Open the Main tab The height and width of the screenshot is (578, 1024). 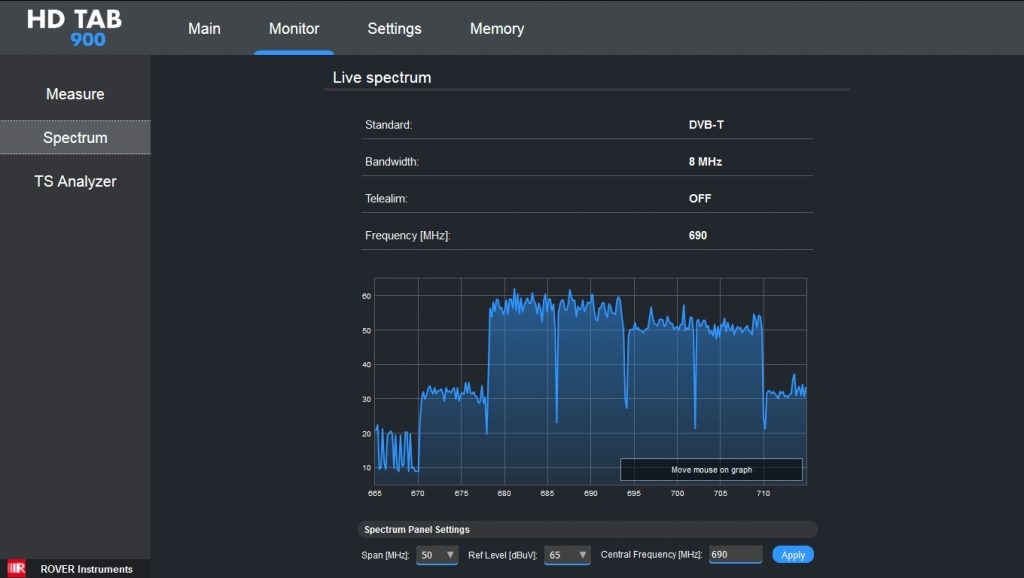tap(204, 29)
